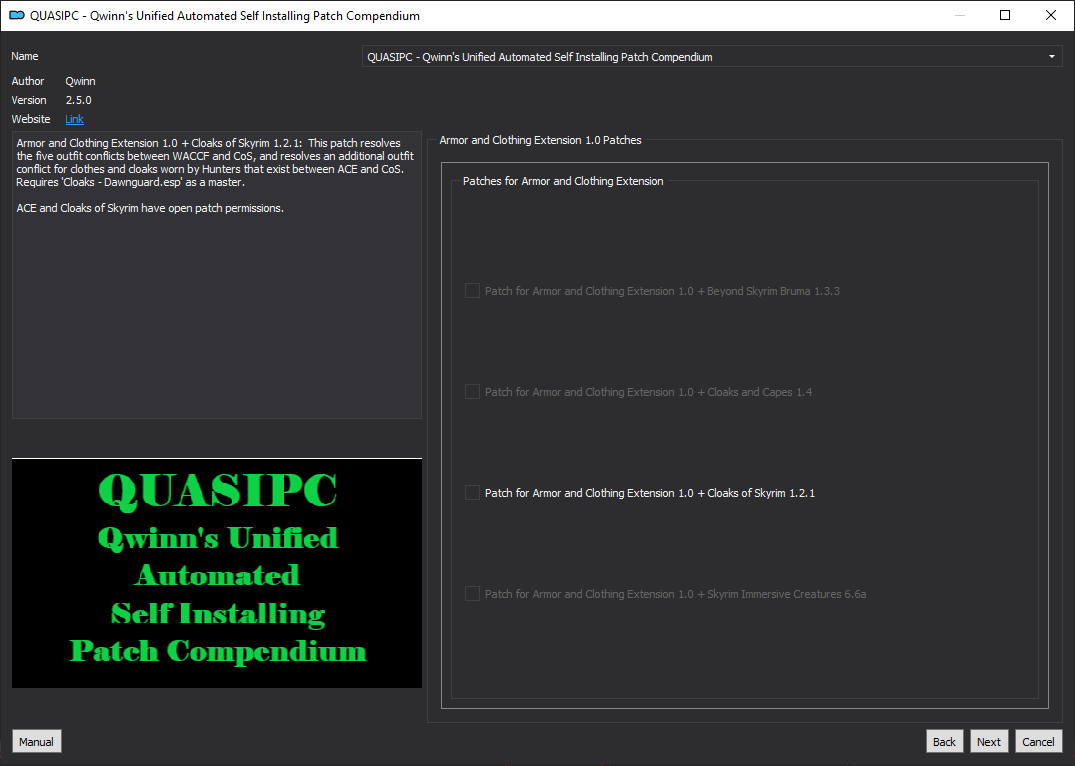Viewport: 1075px width, 766px height.
Task: Click the 'Patch for Armor and Clothing Extension 1.0 + Skyrim Immersive Creatures 6.6a' label
Action: [675, 594]
